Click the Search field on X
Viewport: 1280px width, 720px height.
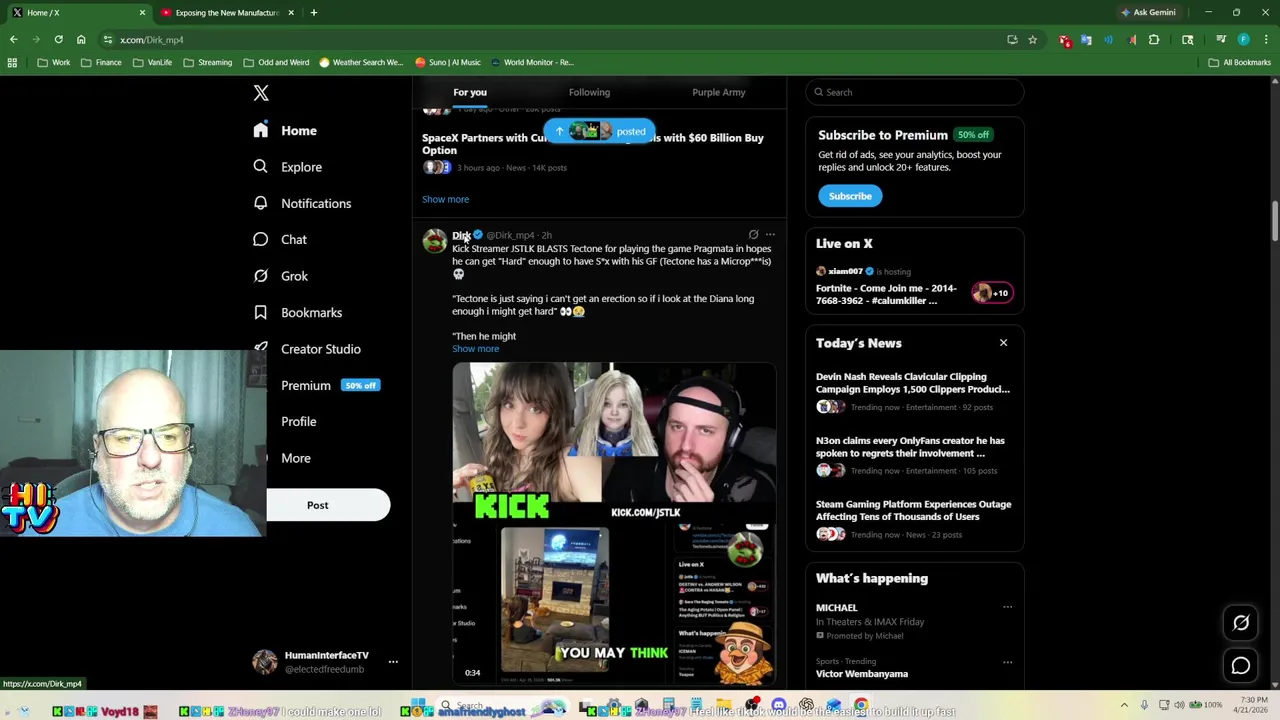[914, 92]
